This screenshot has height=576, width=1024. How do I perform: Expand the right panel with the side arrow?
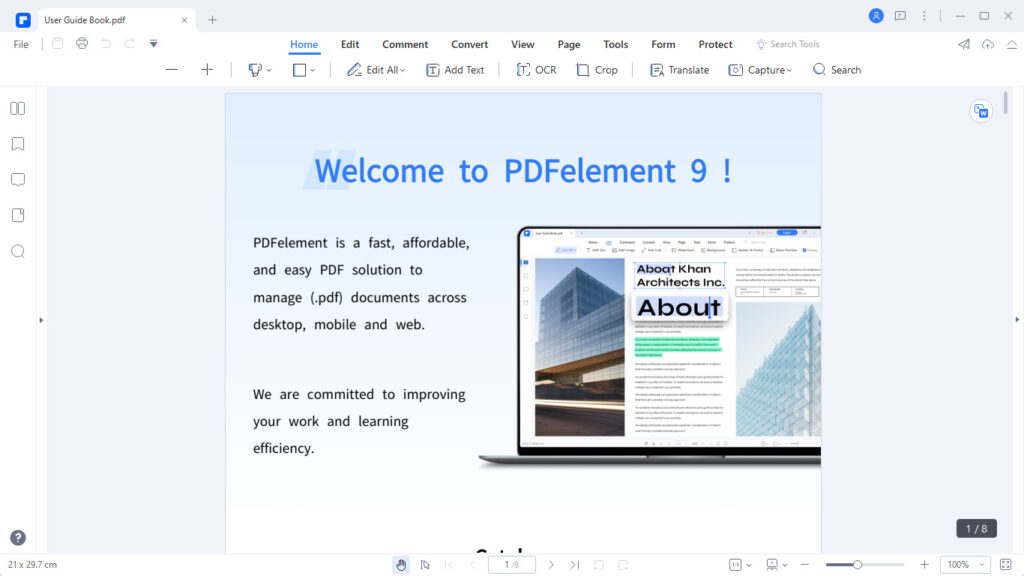click(x=1017, y=320)
